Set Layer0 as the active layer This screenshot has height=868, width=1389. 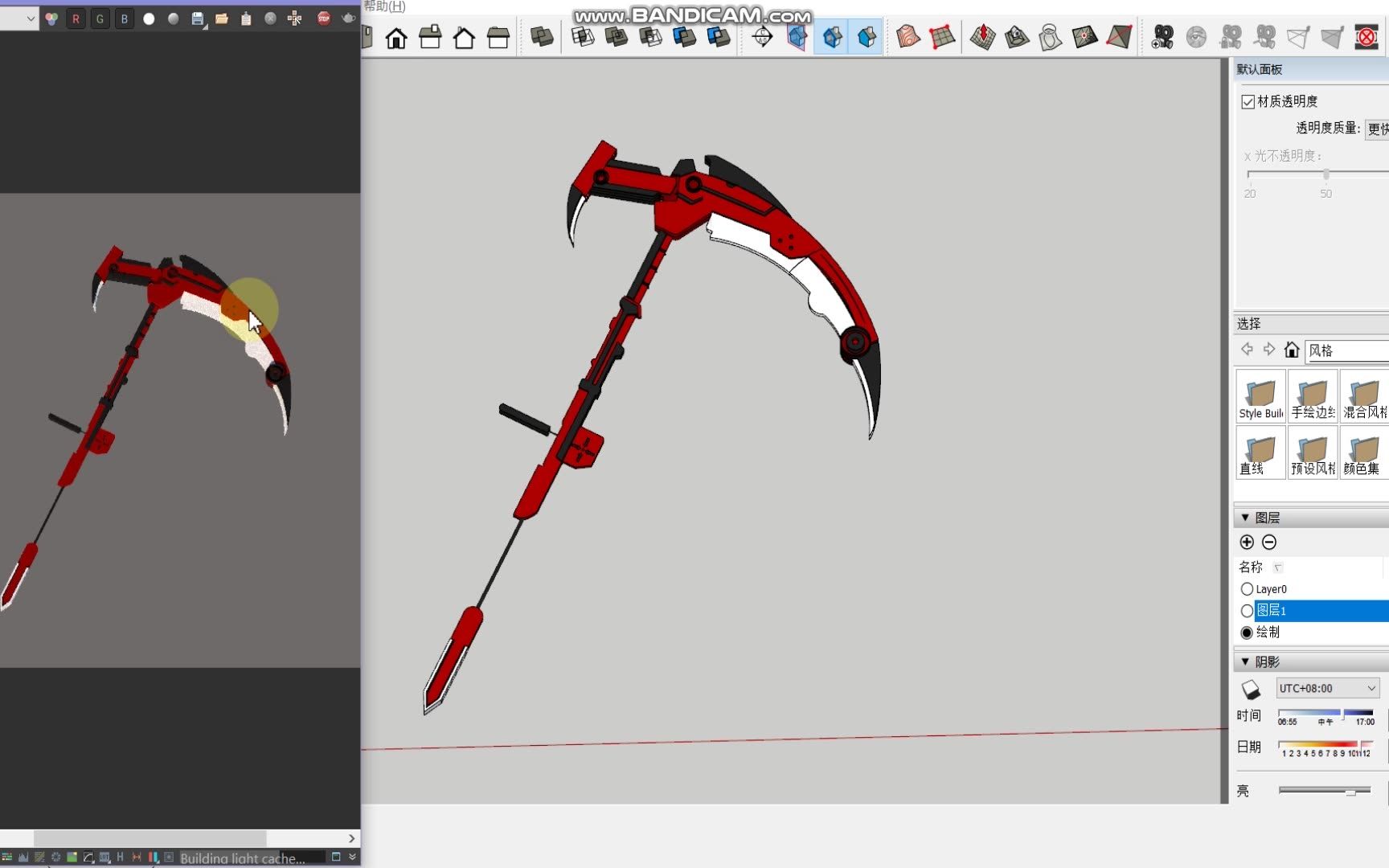(x=1247, y=589)
